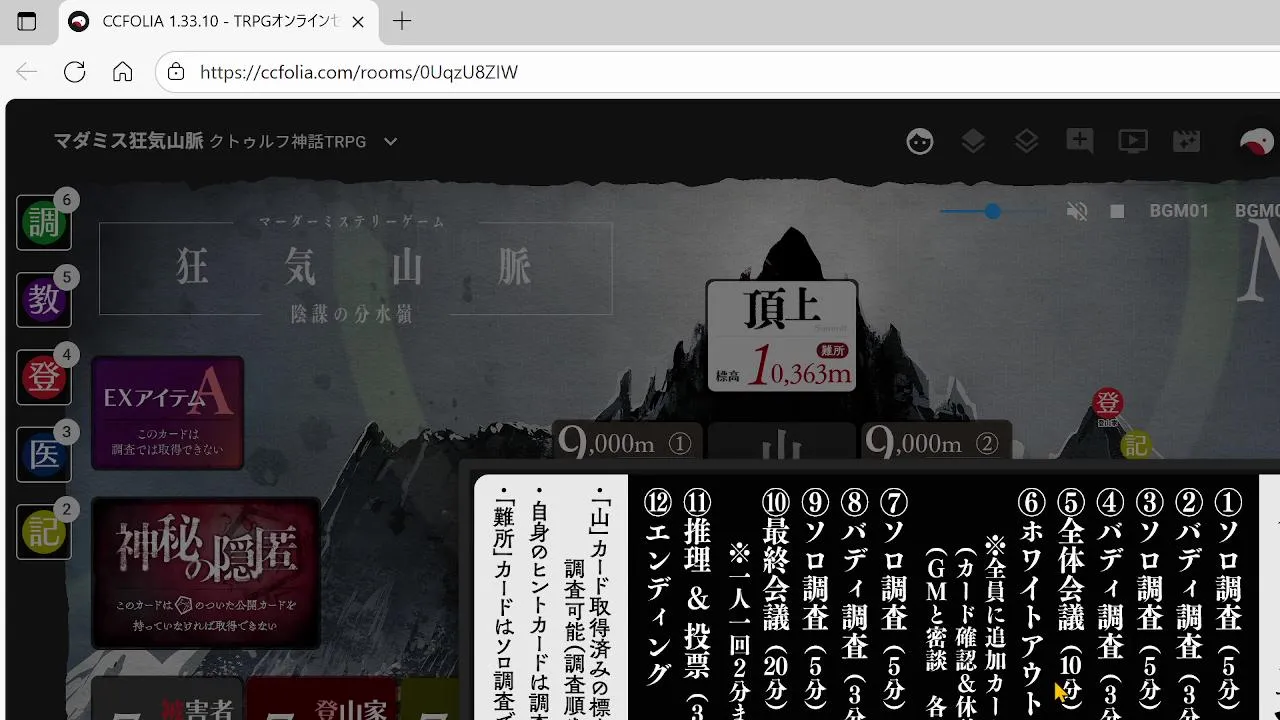The image size is (1280, 720).
Task: Play the BGM01 track button
Action: coord(1179,211)
